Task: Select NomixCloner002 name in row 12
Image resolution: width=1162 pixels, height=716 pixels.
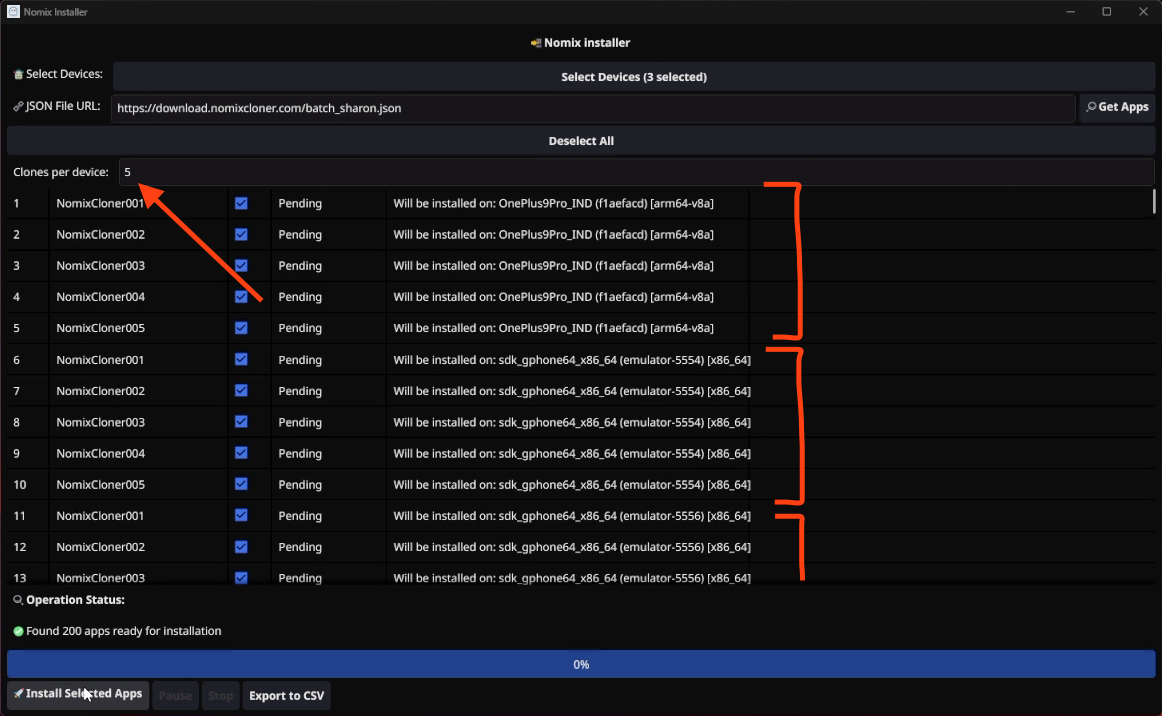Action: coord(100,547)
